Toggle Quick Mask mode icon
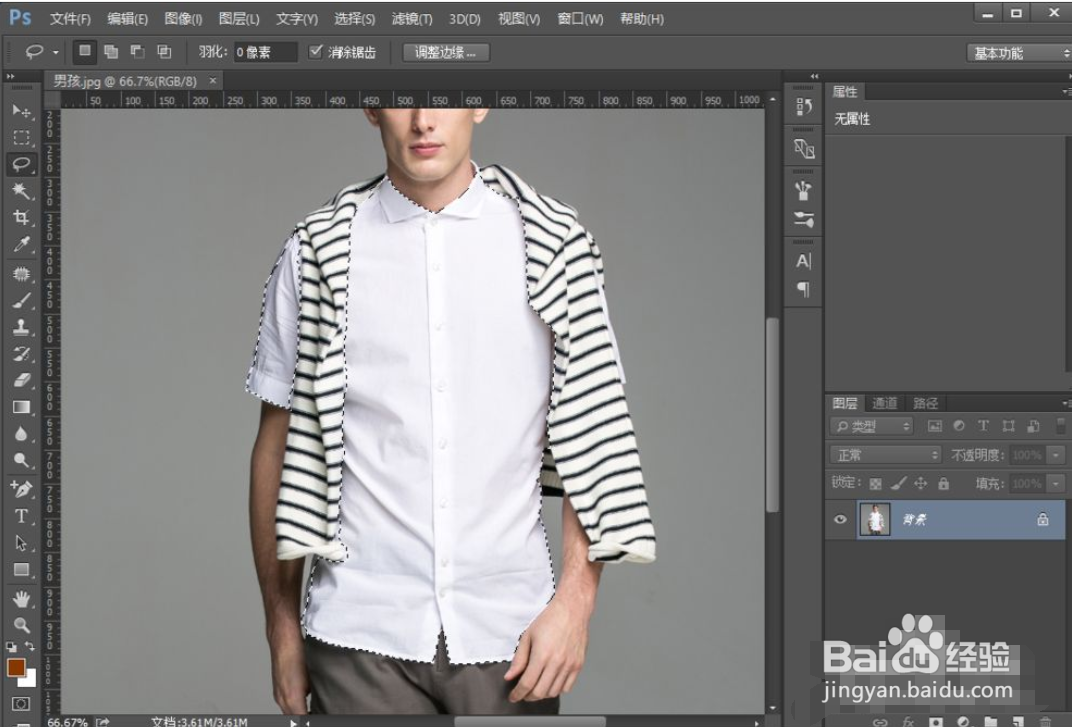Viewport: 1072px width, 727px height. pos(21,704)
